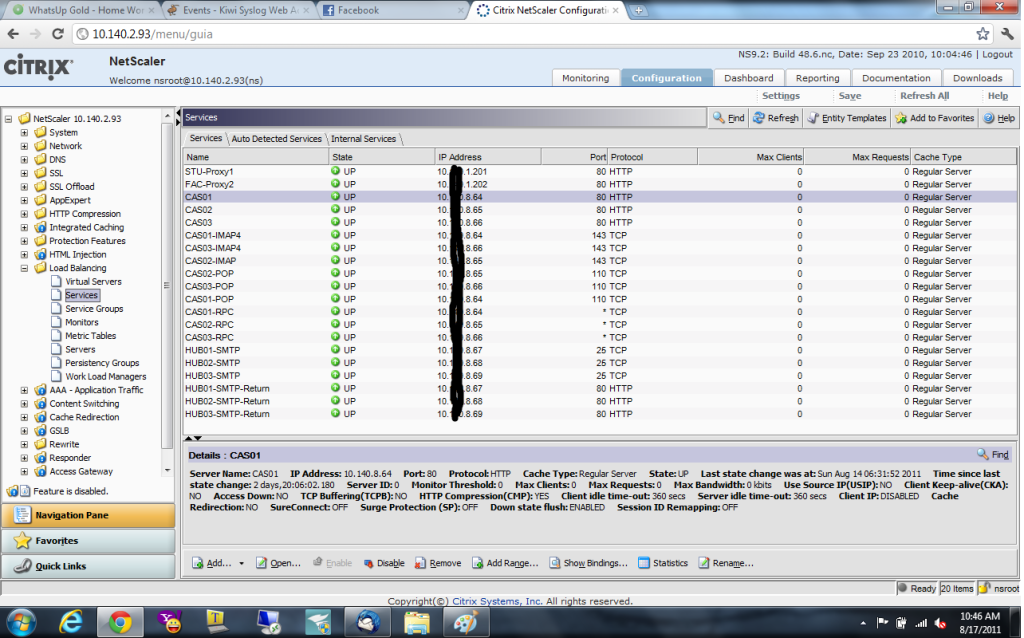
Task: Click Find icon in Details panel
Action: [x=983, y=454]
